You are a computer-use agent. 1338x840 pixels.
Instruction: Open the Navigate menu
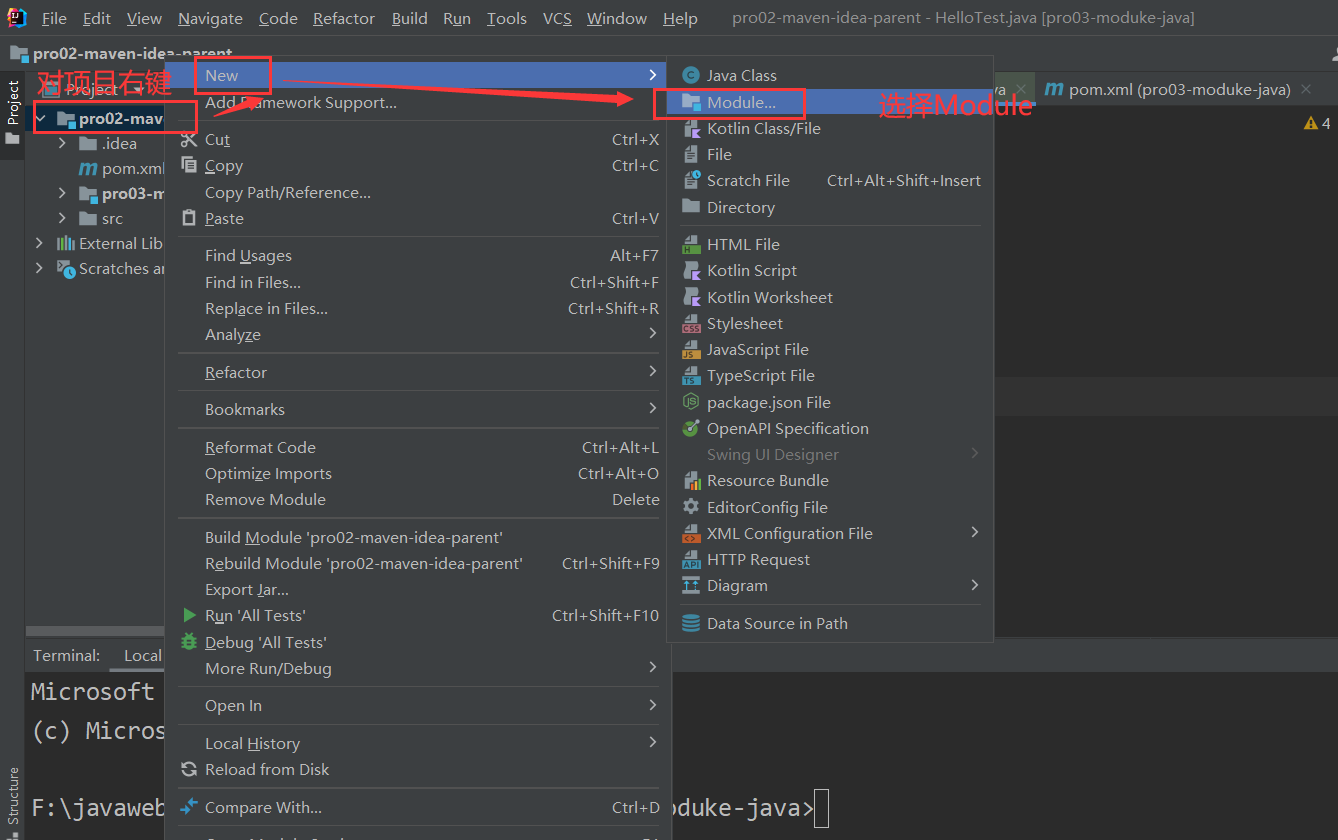210,19
